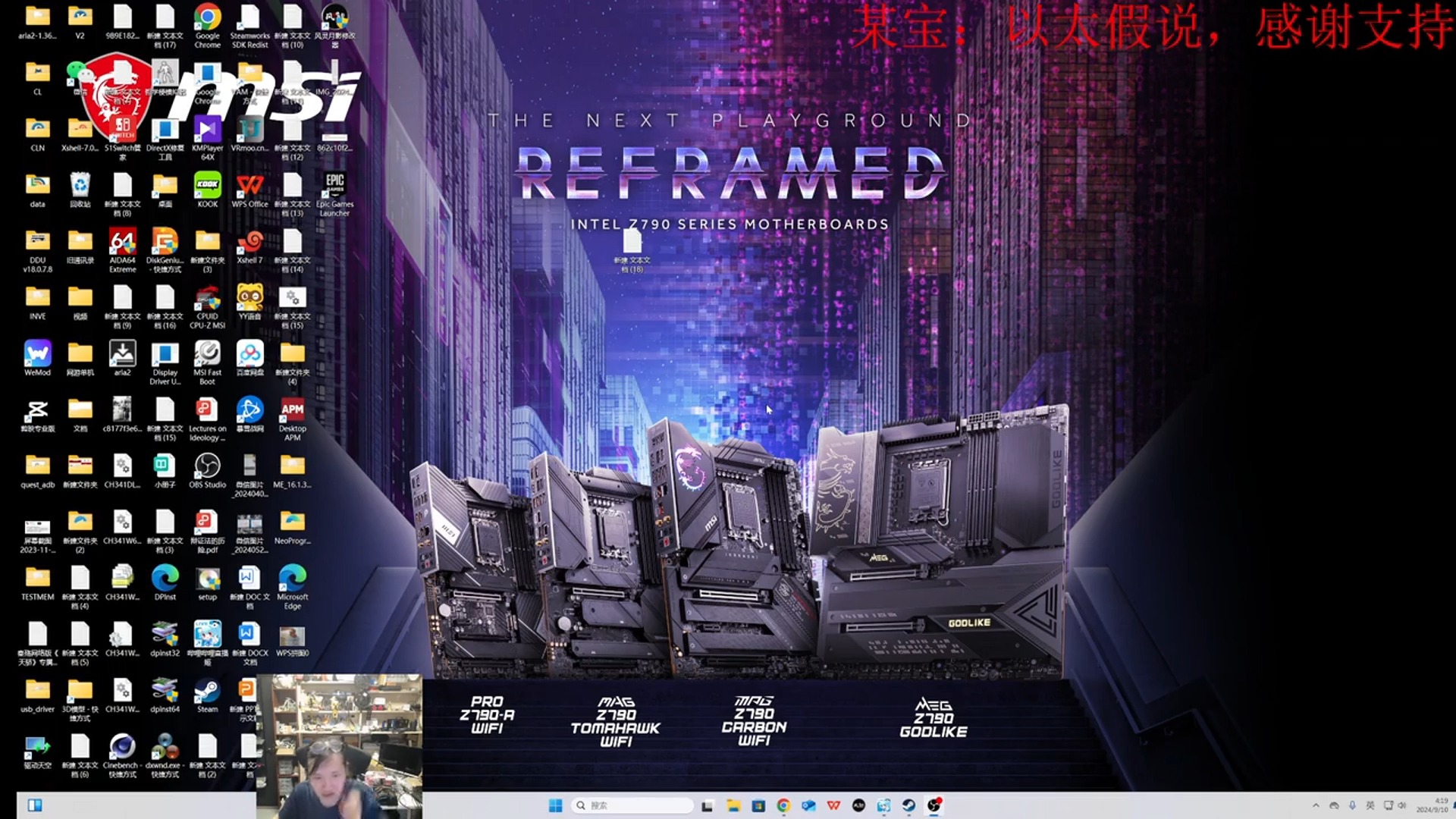Open the DiskGenius shortcut icon
Viewport: 1456px width, 819px height.
(165, 250)
